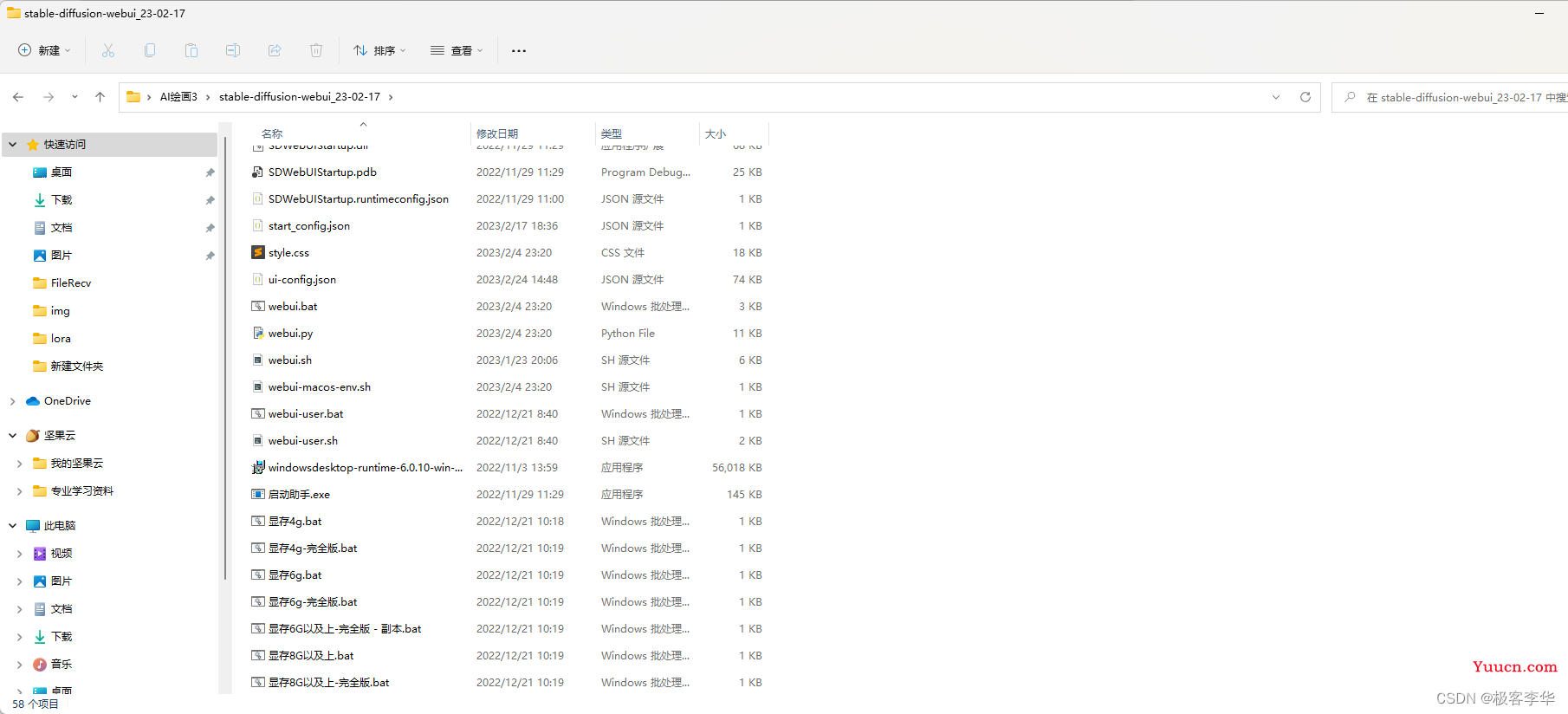Collapse the 坚果云 tree node
1568x714 pixels.
click(12, 435)
